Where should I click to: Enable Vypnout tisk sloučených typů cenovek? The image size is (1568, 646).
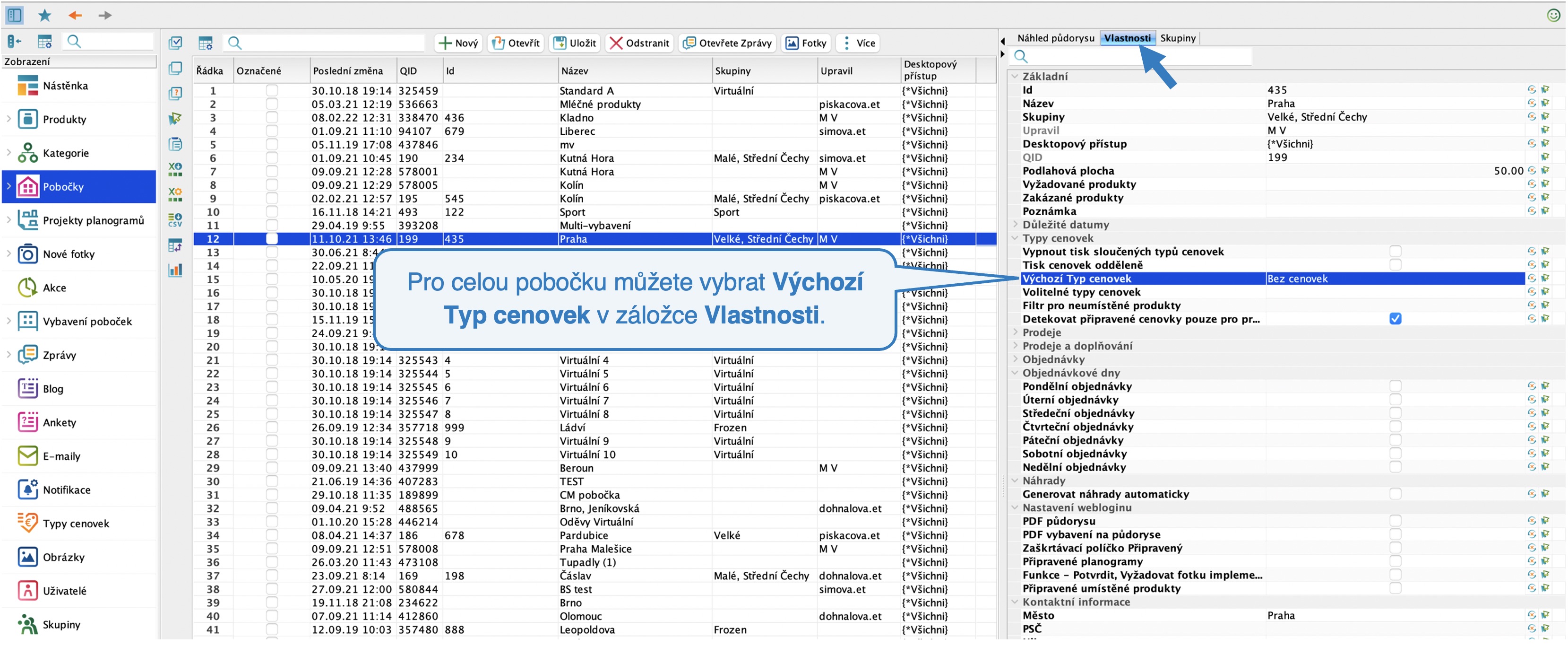[1395, 252]
